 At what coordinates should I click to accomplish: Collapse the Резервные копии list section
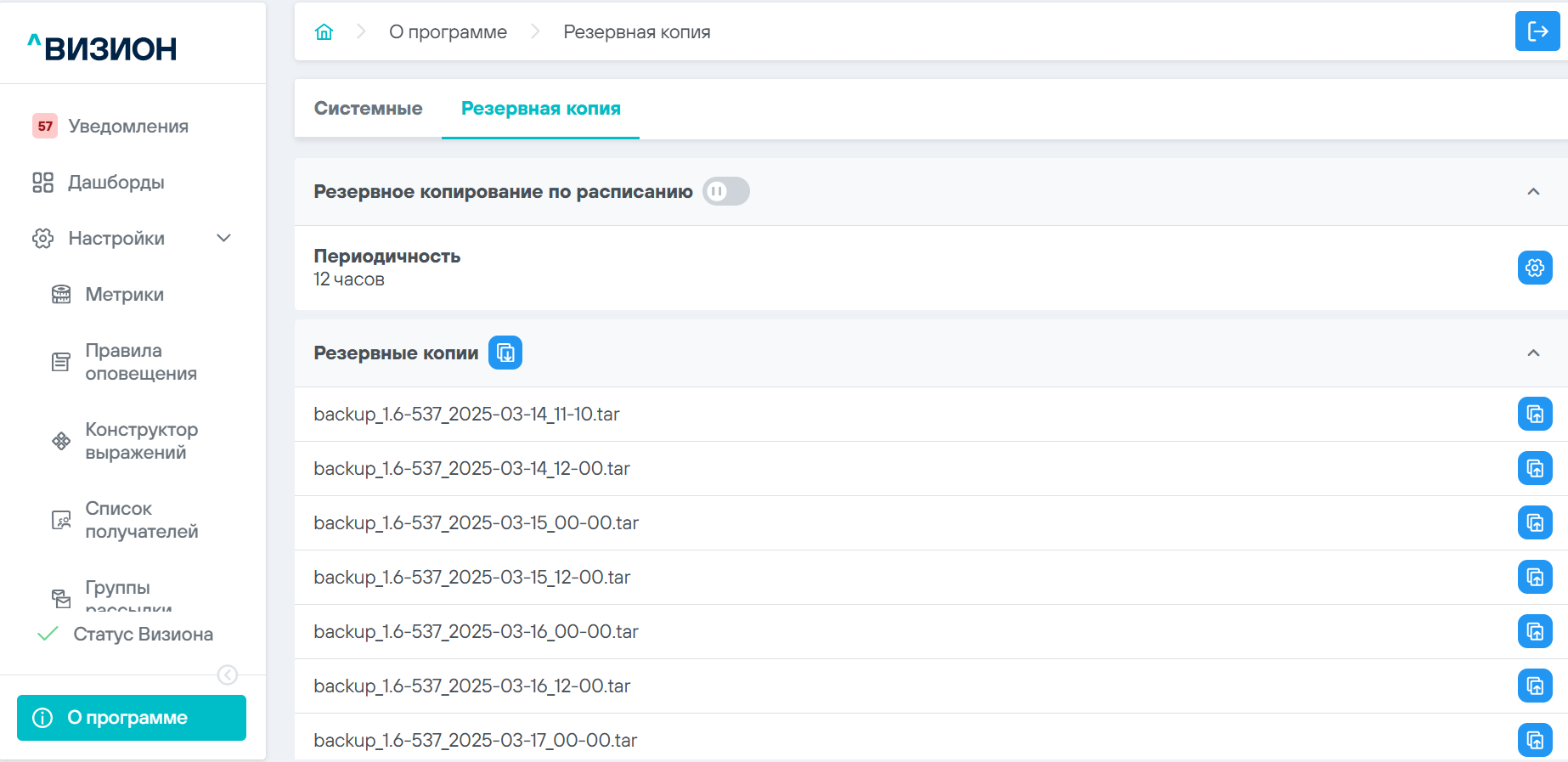1533,353
